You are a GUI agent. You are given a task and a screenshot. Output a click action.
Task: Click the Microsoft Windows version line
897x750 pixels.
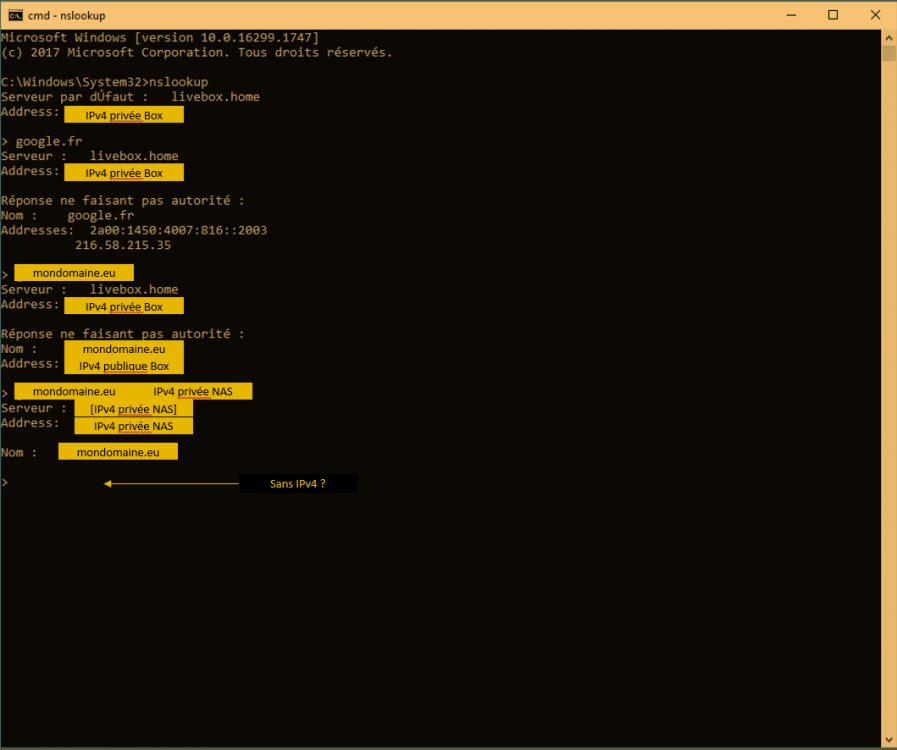(x=160, y=37)
